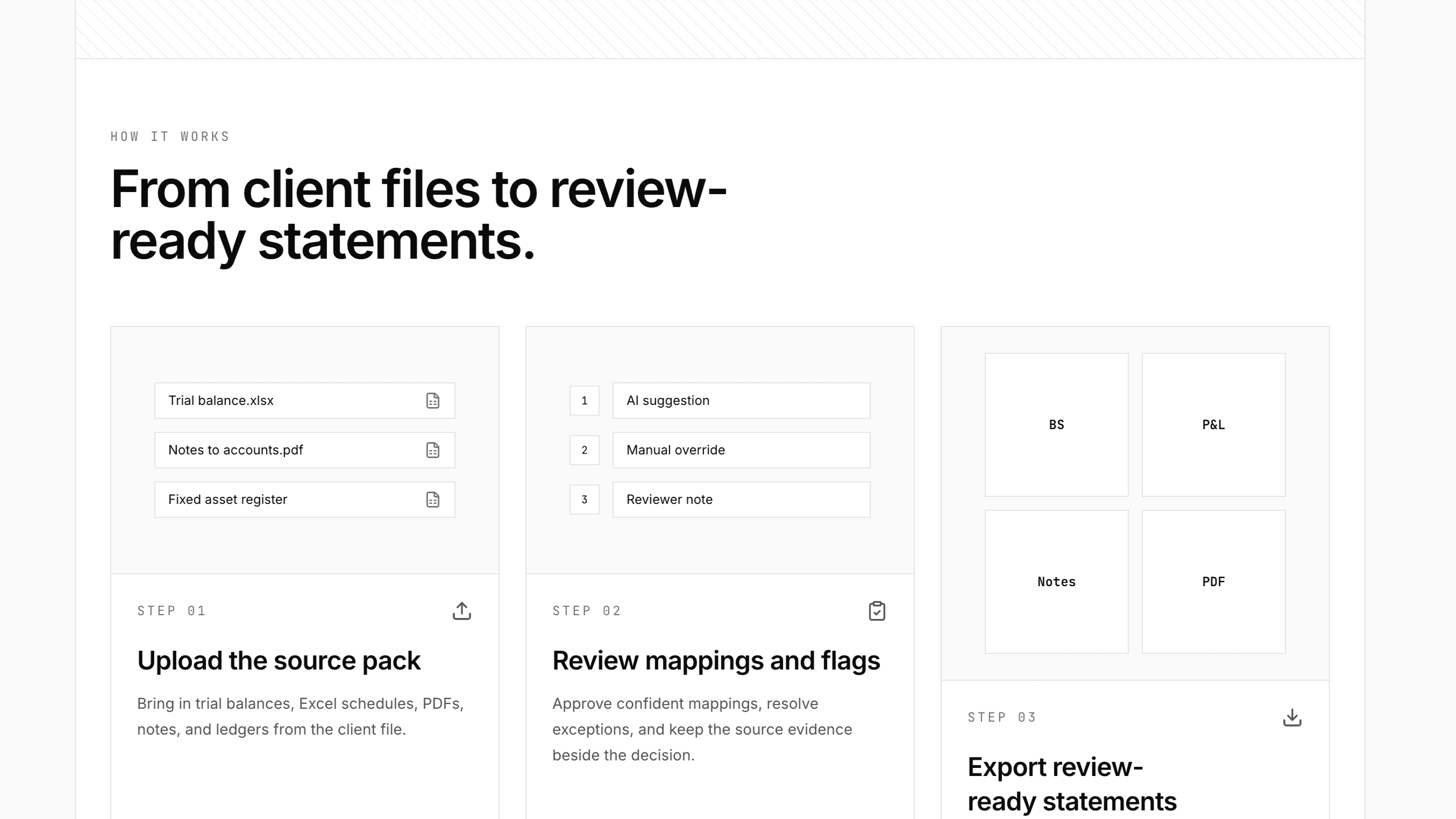1456x819 pixels.
Task: Click the document icon on Notes to accounts.pdf
Action: click(432, 450)
